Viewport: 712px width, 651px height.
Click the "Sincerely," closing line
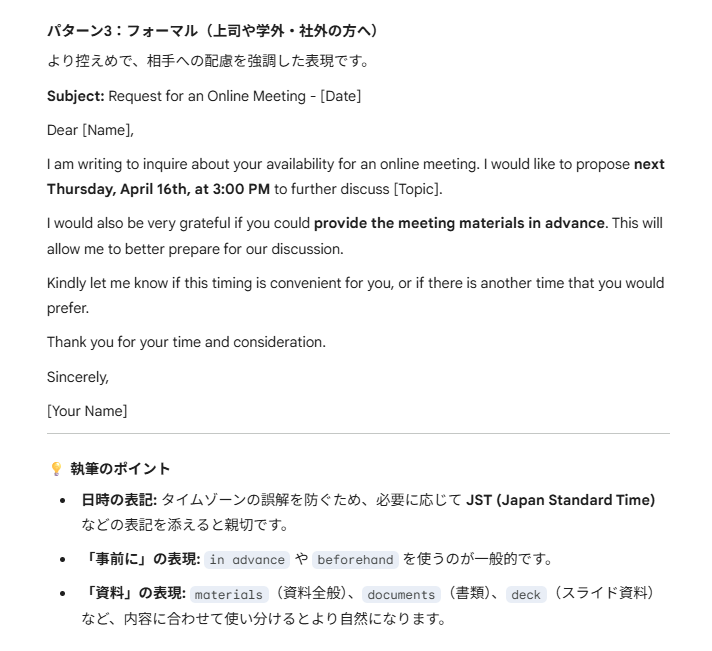[78, 377]
